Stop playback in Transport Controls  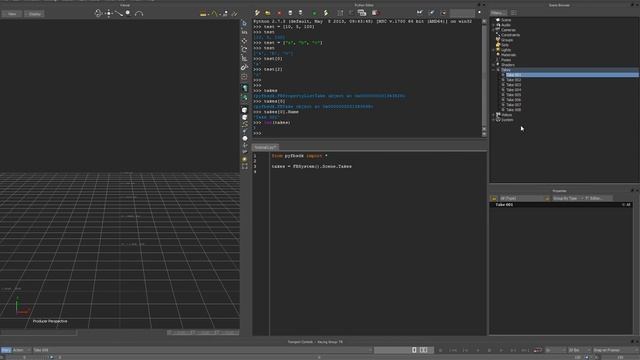pyautogui.click(x=489, y=350)
